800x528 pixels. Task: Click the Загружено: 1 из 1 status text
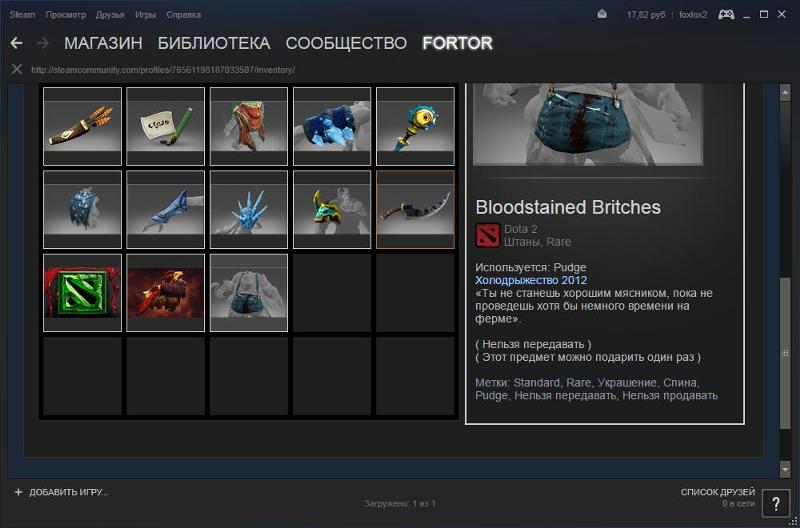[400, 504]
